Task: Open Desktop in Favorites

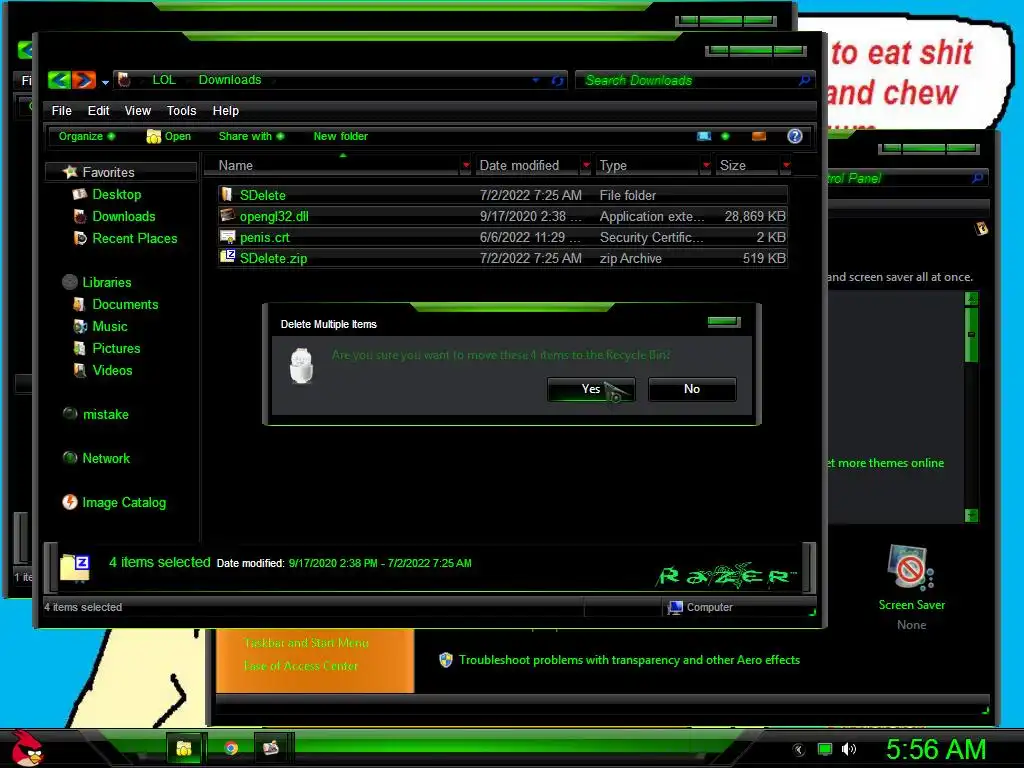Action: click(116, 194)
